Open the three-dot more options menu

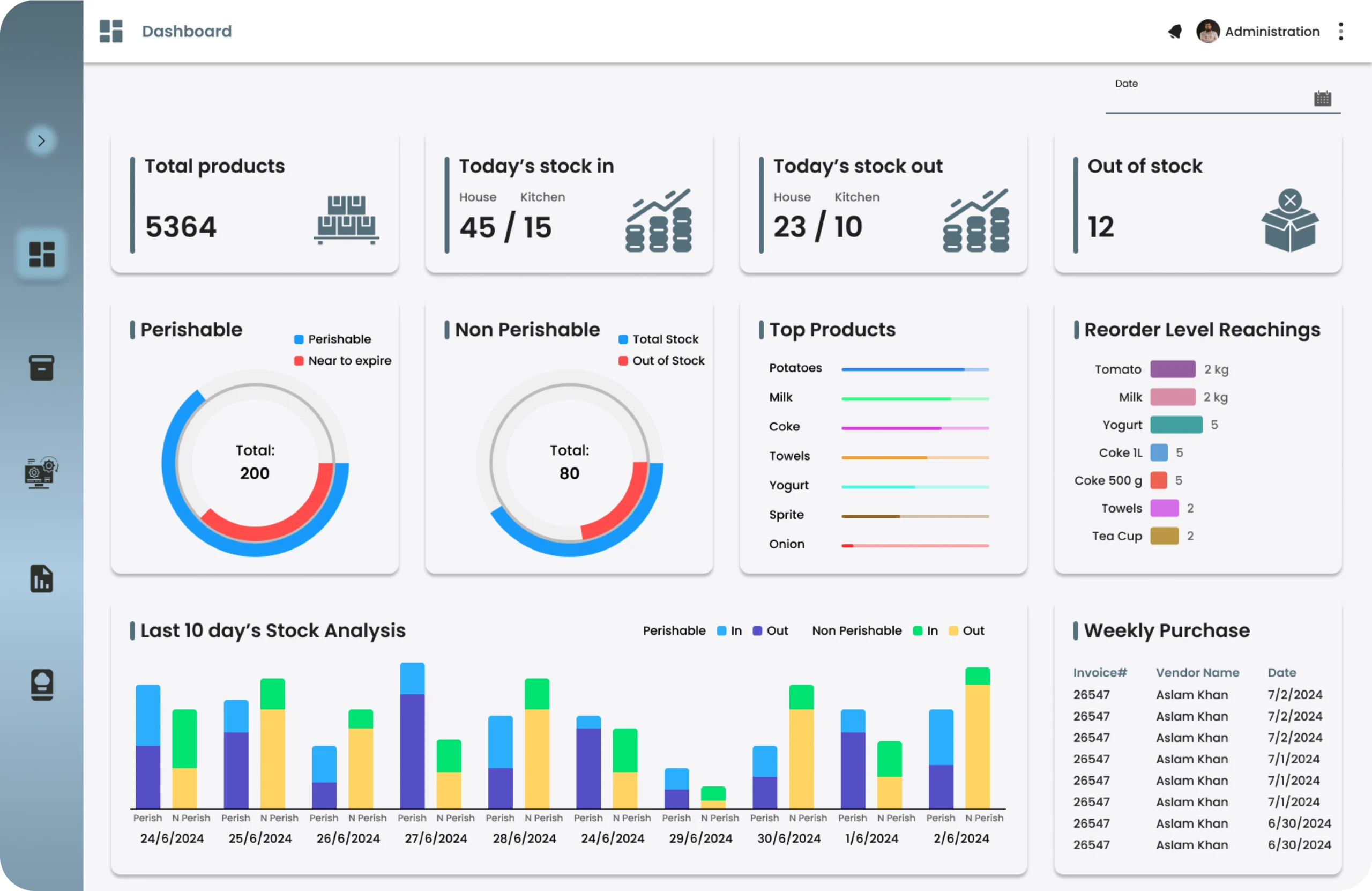pos(1341,31)
